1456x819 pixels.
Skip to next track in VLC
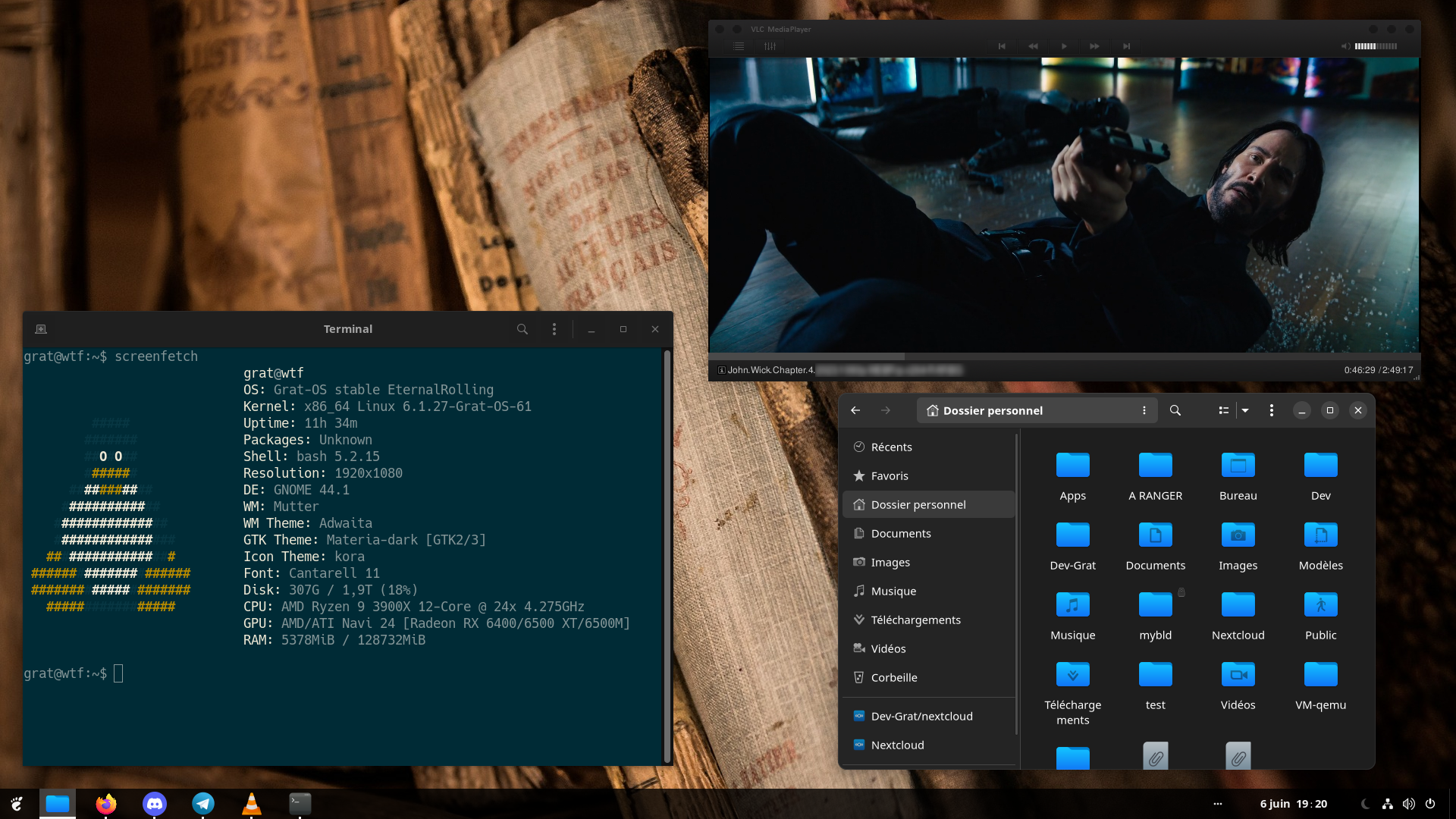click(x=1126, y=46)
